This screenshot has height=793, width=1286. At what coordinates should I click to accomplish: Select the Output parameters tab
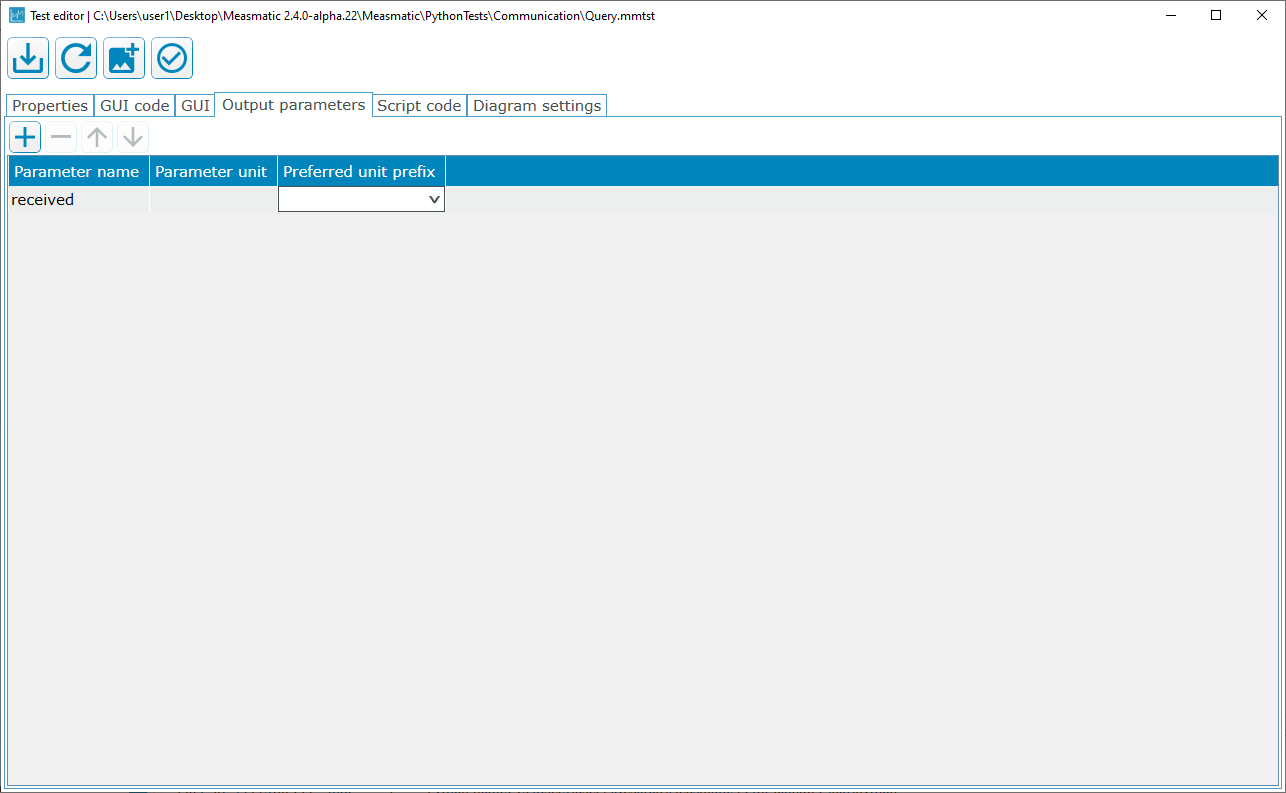point(294,105)
